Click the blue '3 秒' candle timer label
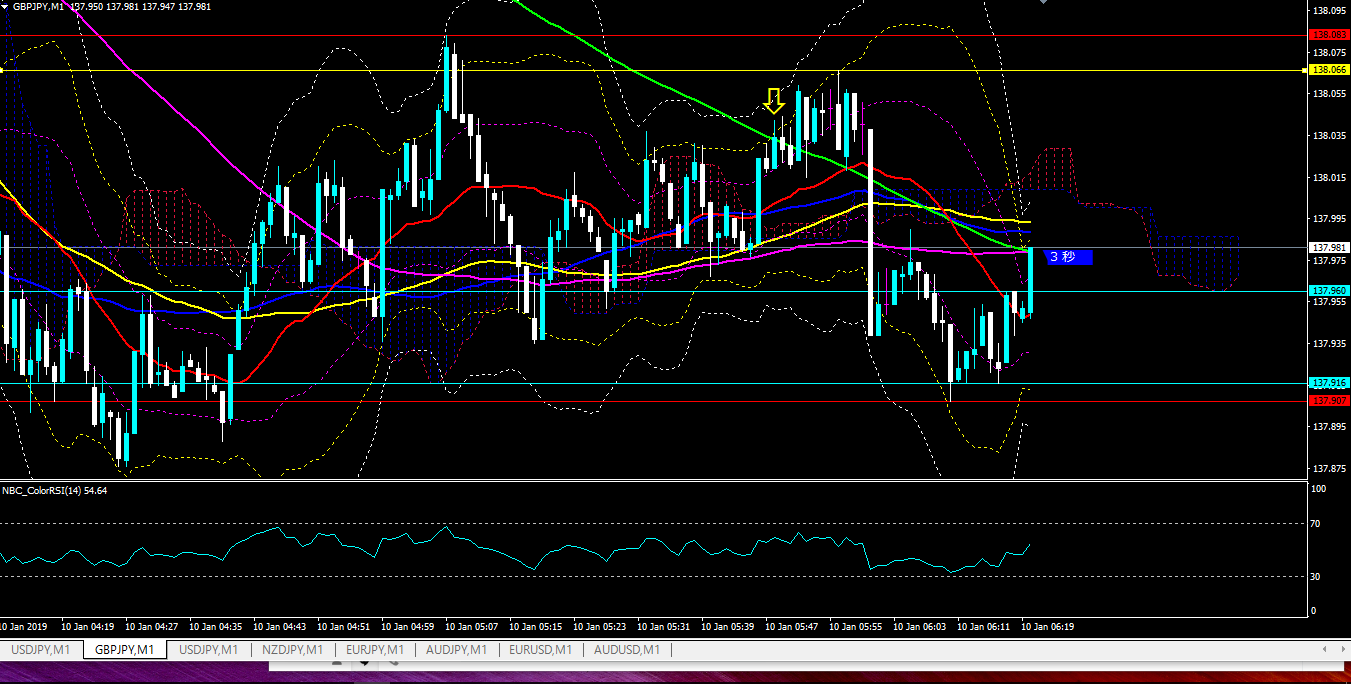Viewport: 1351px width, 684px height. pyautogui.click(x=1067, y=257)
